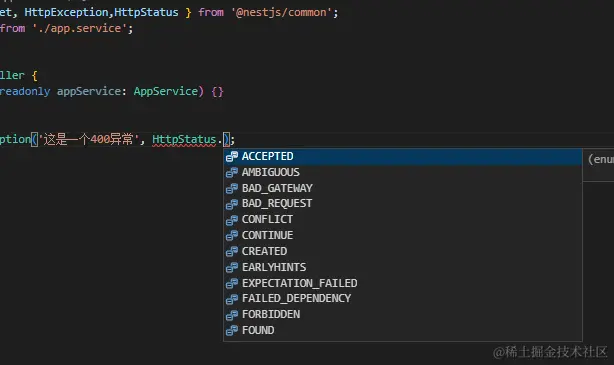The width and height of the screenshot is (614, 365).
Task: Choose the BAD_REQUEST suggestion
Action: point(403,204)
